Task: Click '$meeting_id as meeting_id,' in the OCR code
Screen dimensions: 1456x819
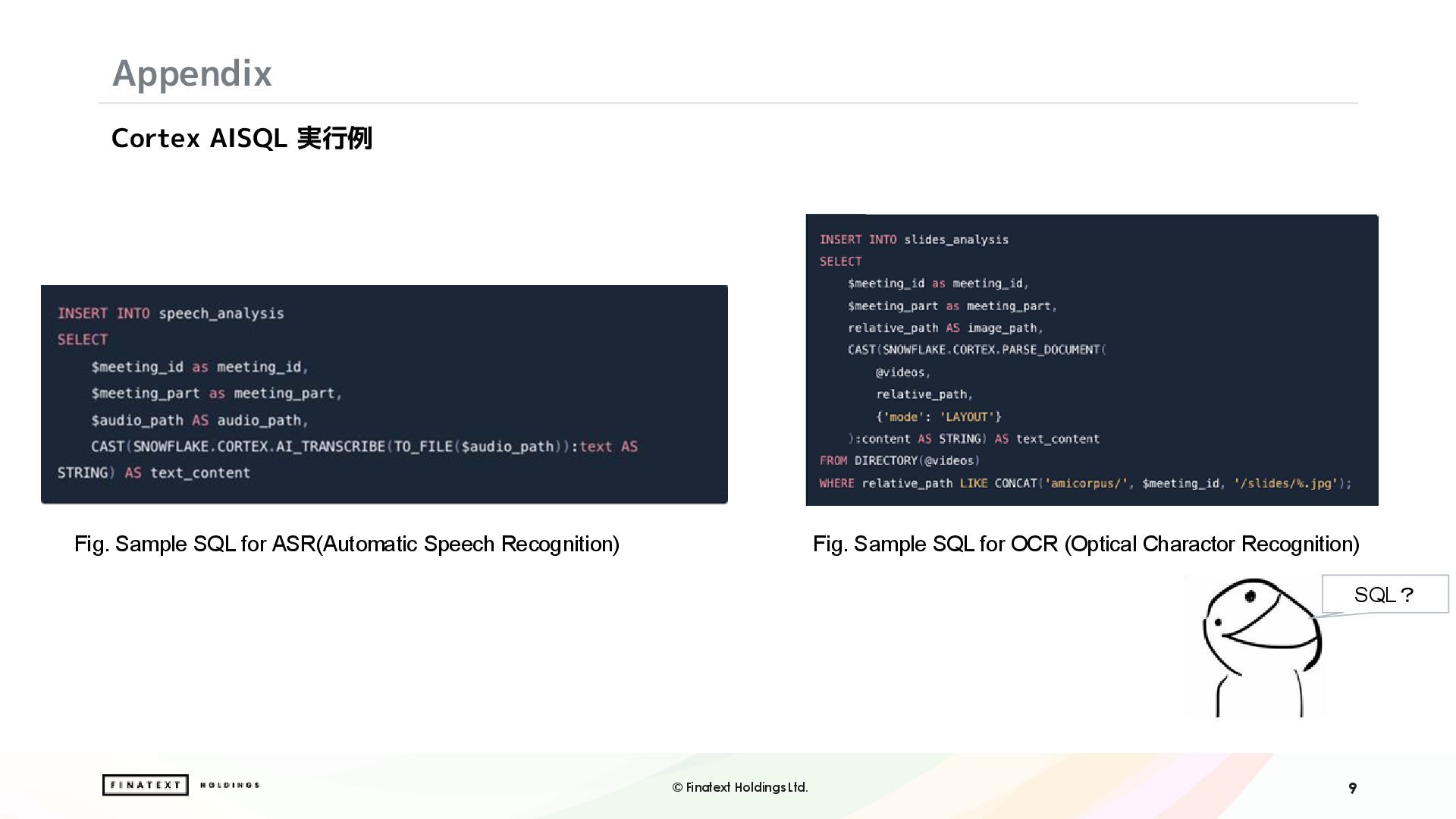Action: (938, 284)
